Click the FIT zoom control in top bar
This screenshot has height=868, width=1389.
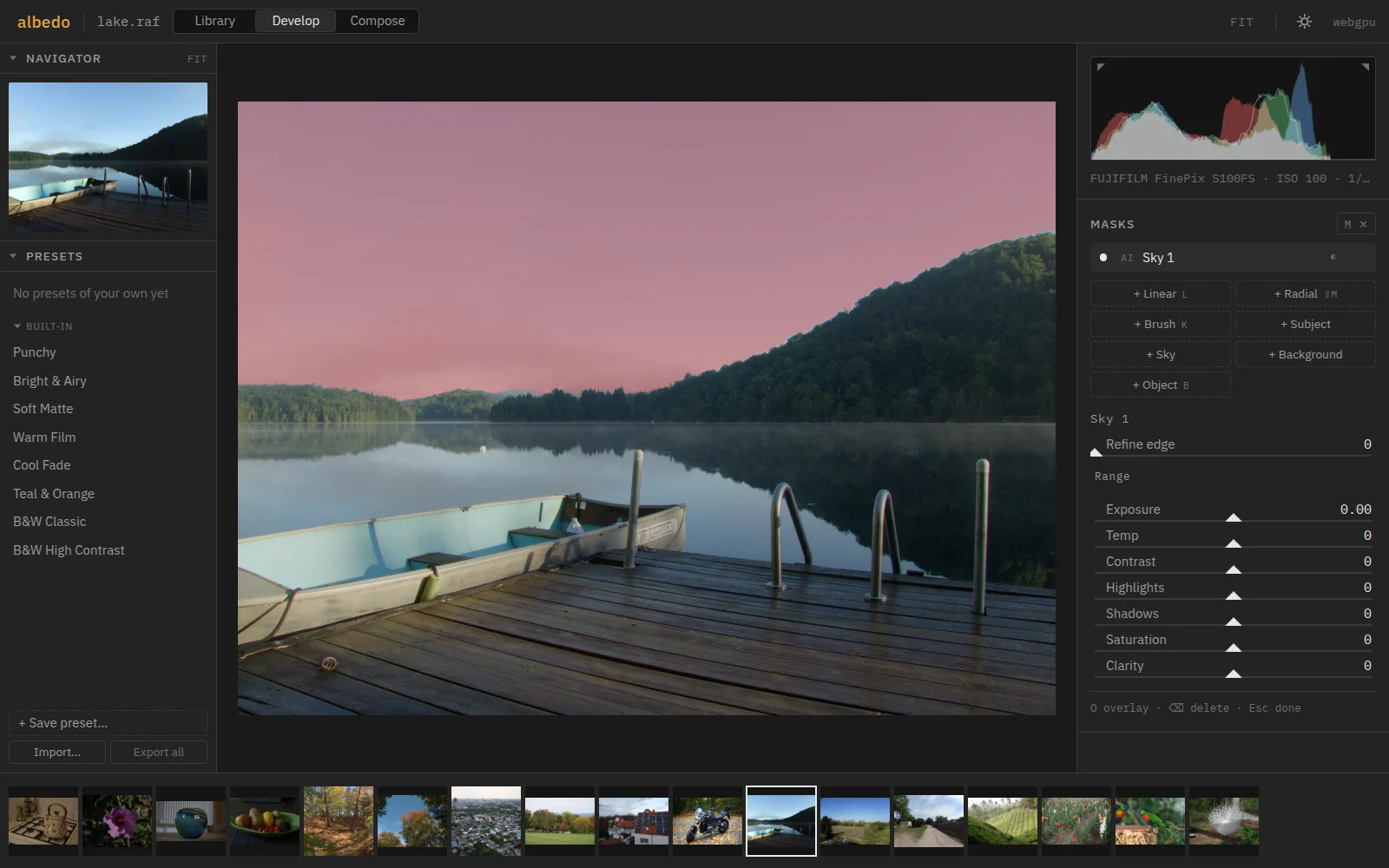coord(1241,23)
